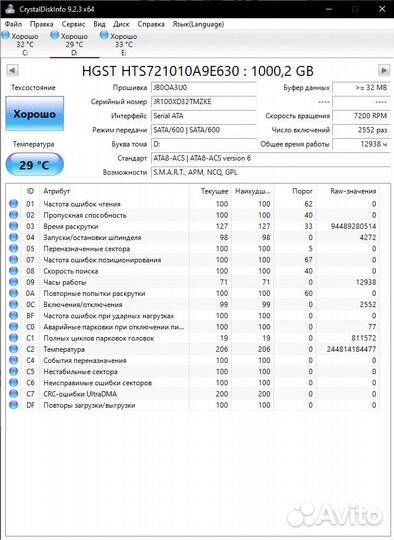Click status dot for Неисправимые ошибки секторов
The width and height of the screenshot is (394, 540).
[13, 383]
